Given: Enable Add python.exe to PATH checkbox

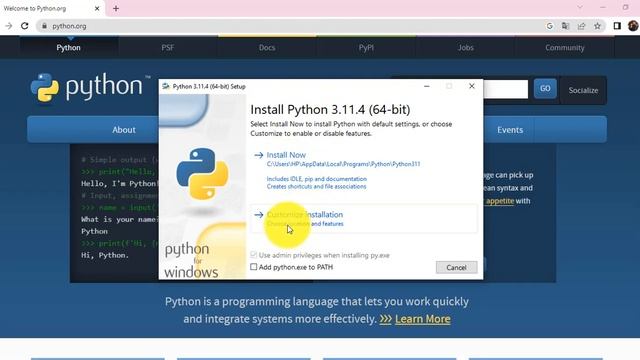Looking at the screenshot, I should click(253, 267).
